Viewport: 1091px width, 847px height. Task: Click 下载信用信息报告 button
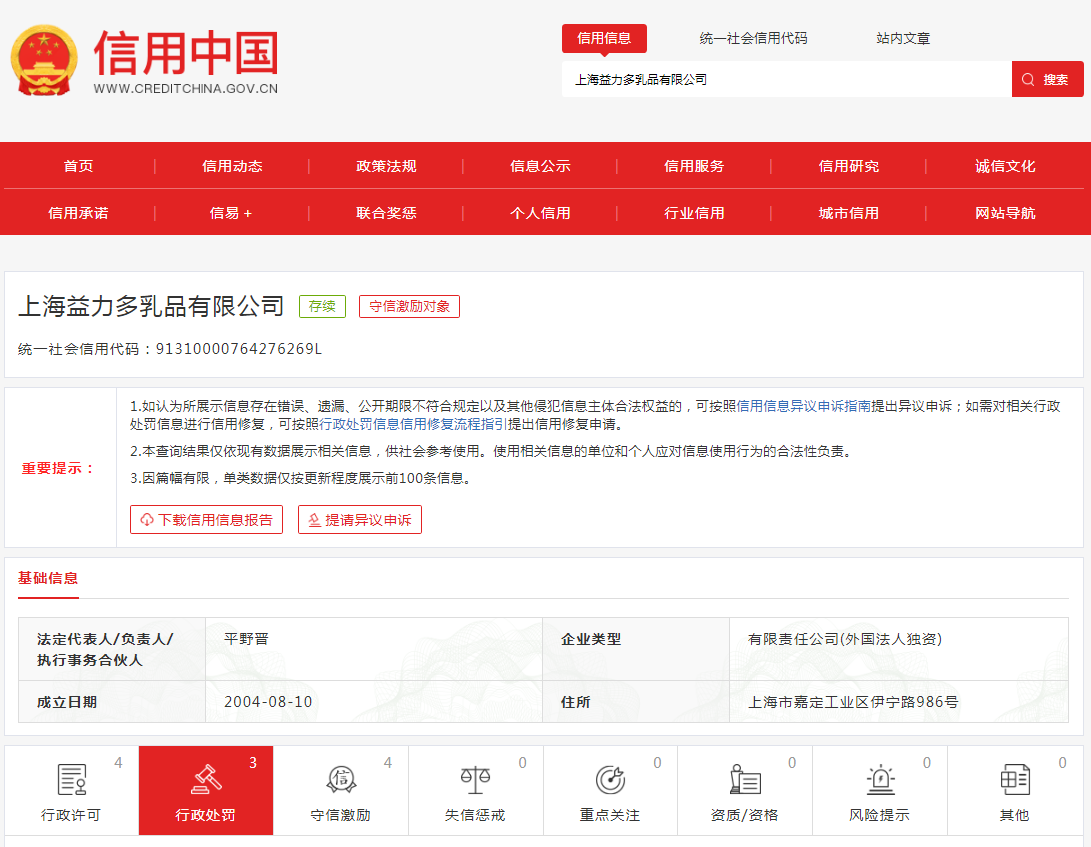[206, 520]
